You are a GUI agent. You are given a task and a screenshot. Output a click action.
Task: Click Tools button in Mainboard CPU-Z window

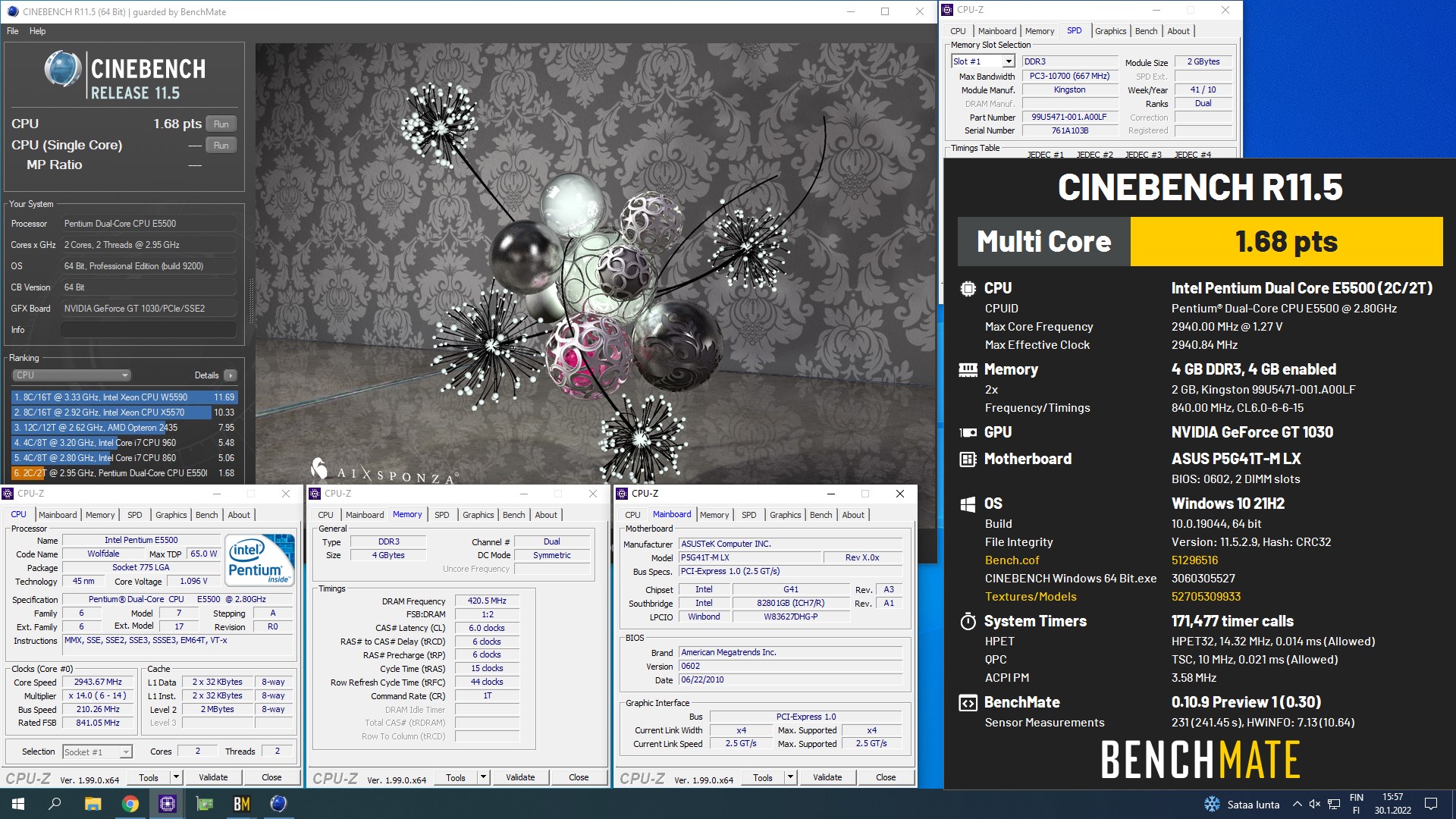pos(763,777)
